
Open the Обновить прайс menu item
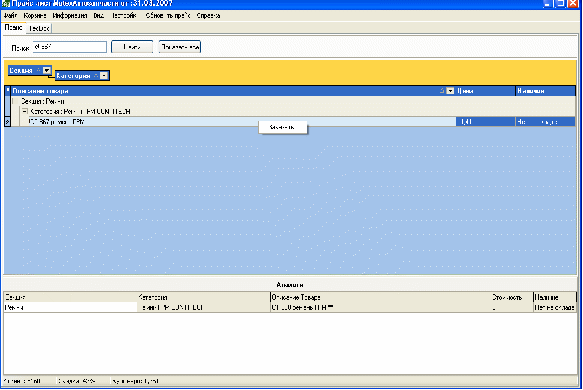click(x=168, y=16)
